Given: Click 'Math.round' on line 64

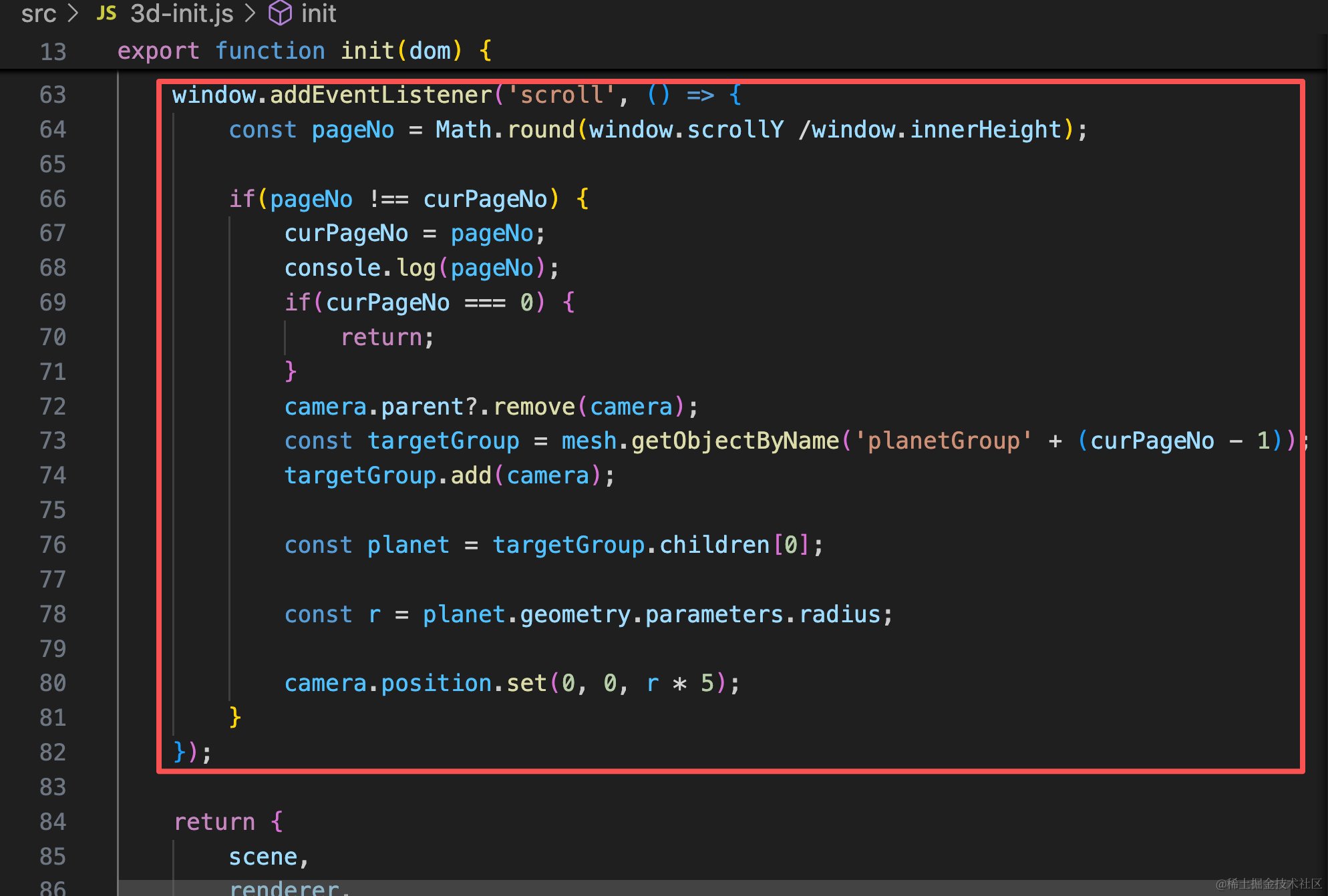Looking at the screenshot, I should click(505, 130).
